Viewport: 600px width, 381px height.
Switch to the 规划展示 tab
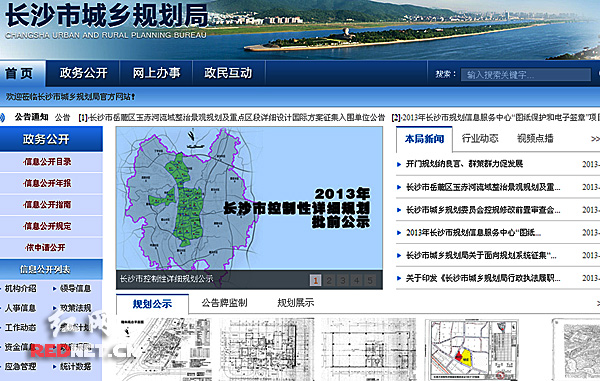[296, 303]
